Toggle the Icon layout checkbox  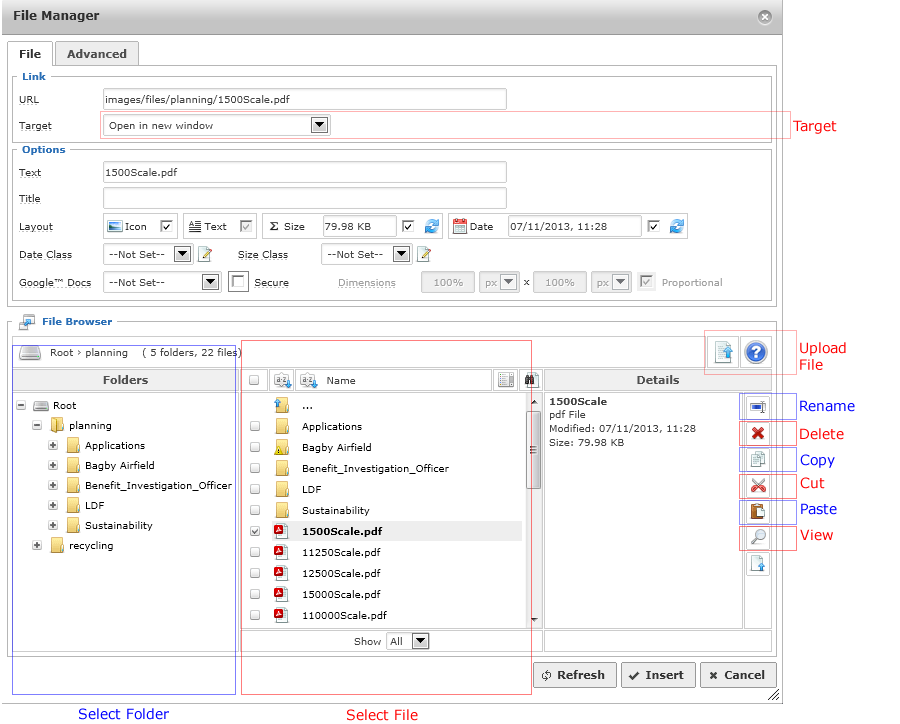pyautogui.click(x=166, y=226)
